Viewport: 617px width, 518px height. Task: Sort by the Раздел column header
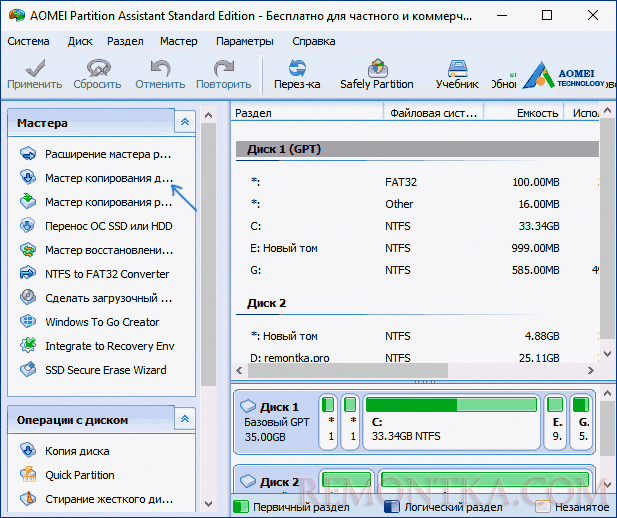point(307,113)
